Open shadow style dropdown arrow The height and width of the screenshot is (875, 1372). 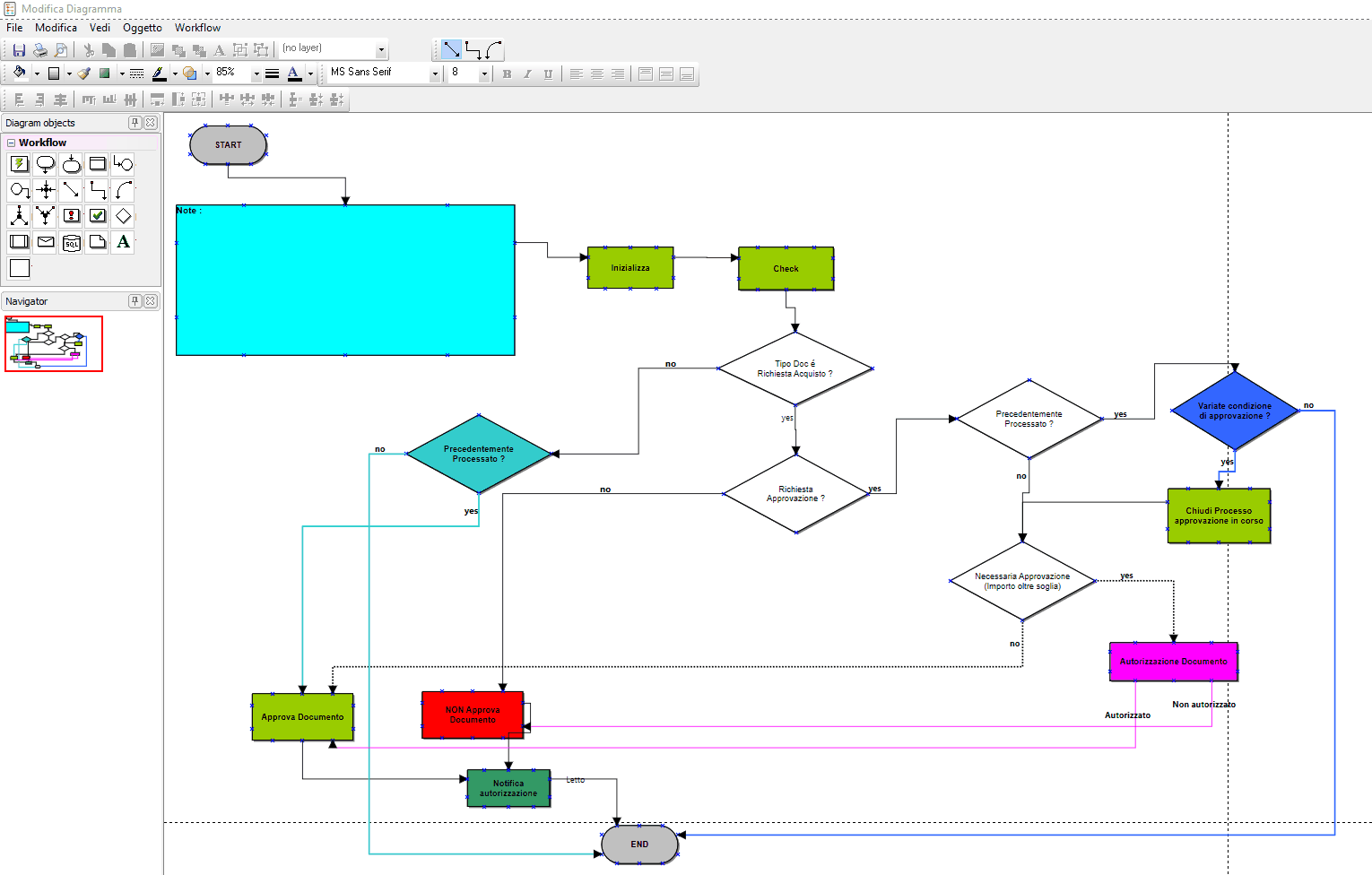tap(122, 74)
